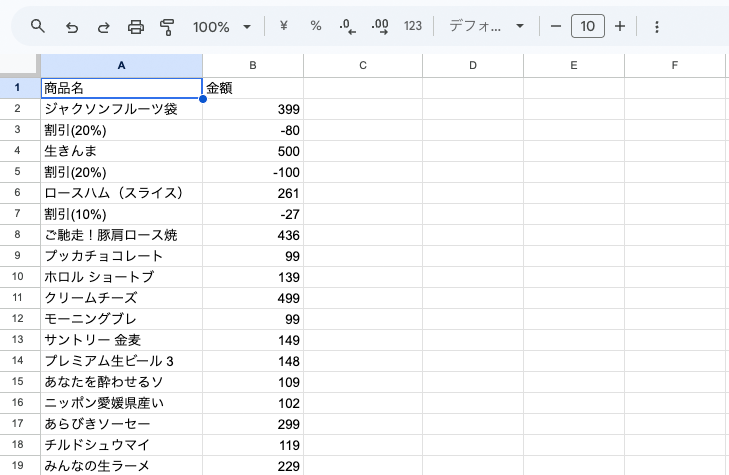Select column D header
Viewport: 729px width, 475px height.
click(473, 66)
